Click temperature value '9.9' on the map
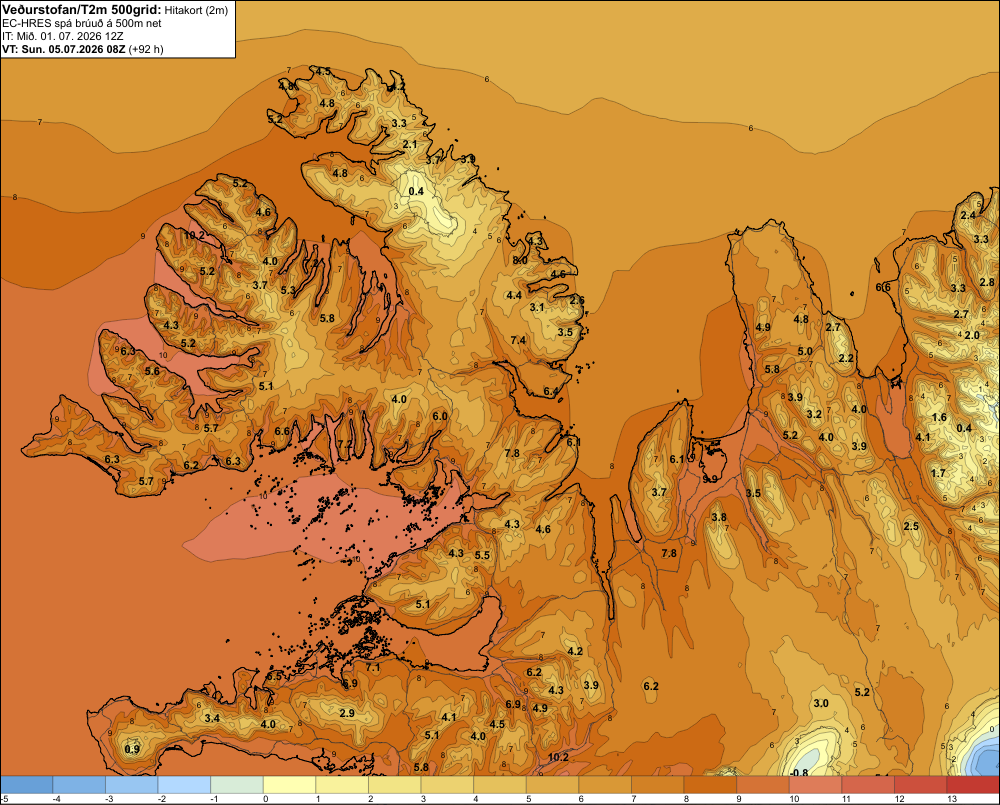1000x805 pixels. click(x=710, y=479)
